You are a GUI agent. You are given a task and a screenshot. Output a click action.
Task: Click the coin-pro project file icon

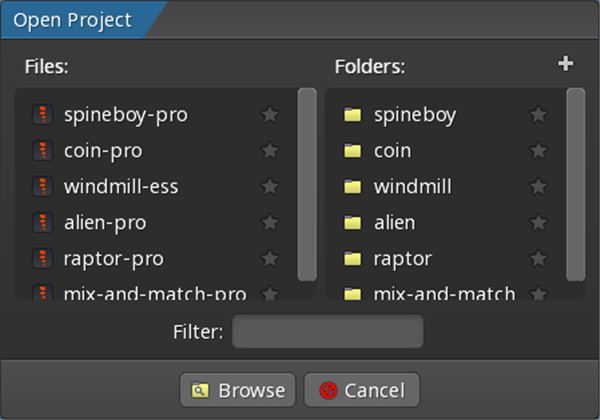(x=41, y=151)
